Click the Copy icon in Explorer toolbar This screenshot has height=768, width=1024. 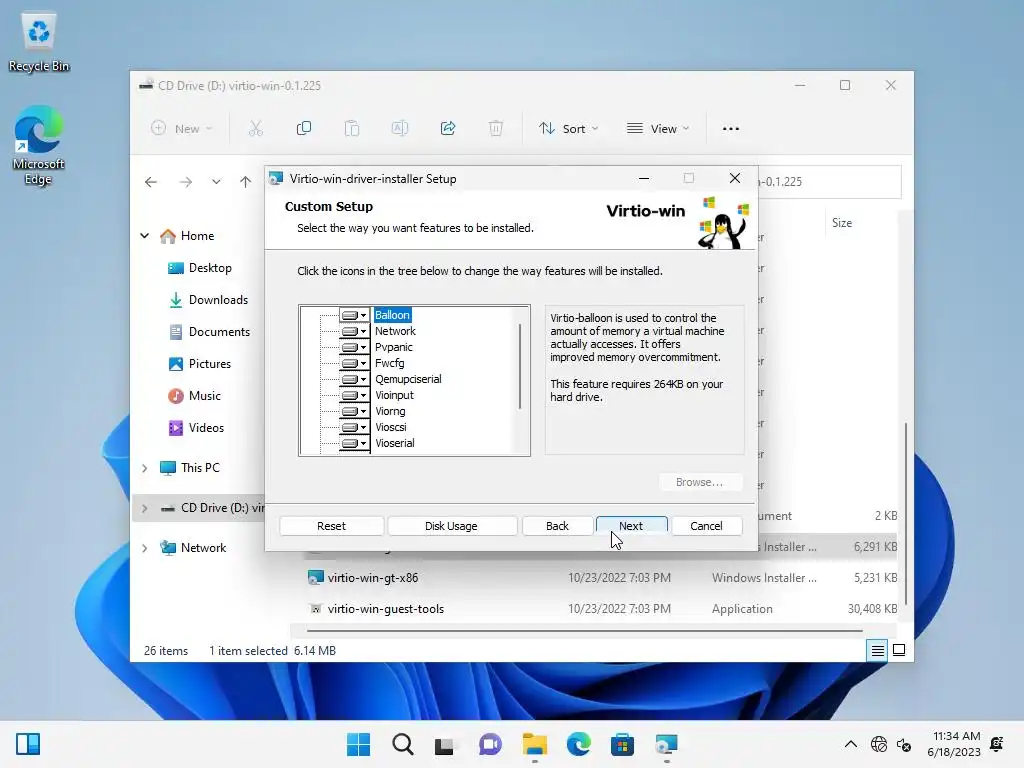click(x=304, y=129)
